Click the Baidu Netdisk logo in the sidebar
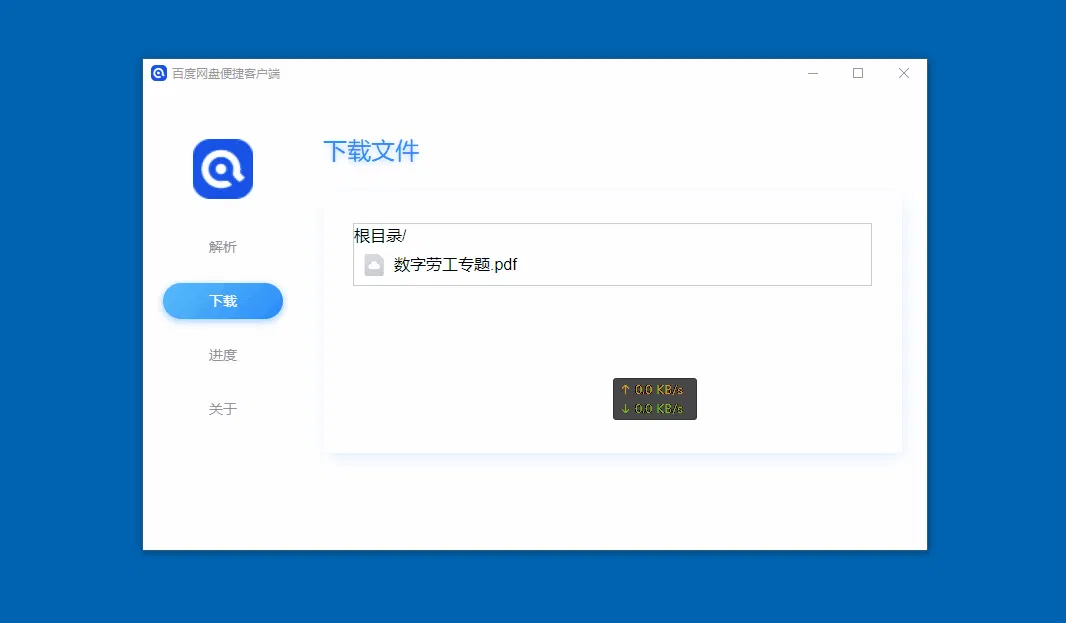 (x=222, y=168)
